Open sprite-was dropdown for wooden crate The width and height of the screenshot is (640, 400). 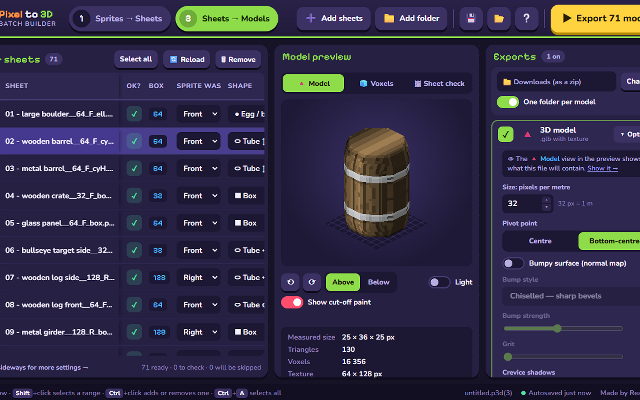[x=198, y=196]
